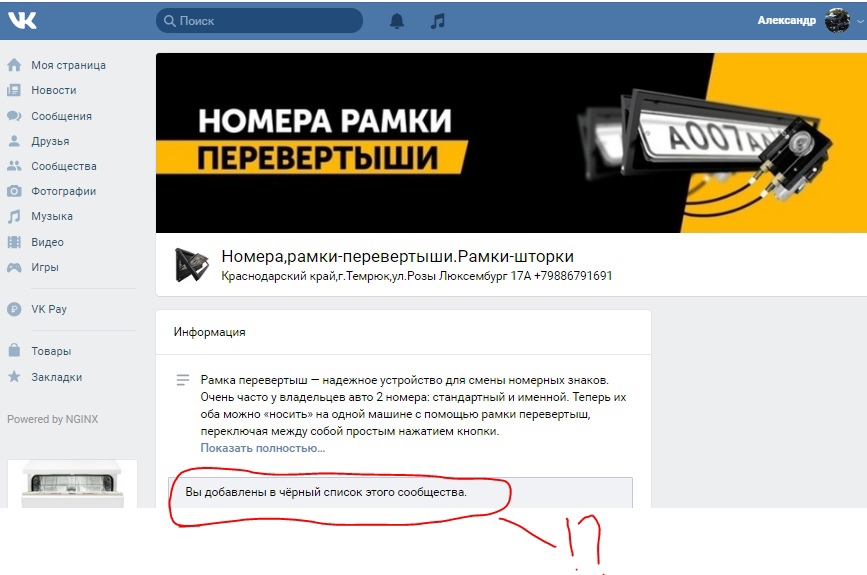Open Товары in sidebar
Image resolution: width=867 pixels, height=575 pixels.
[51, 351]
